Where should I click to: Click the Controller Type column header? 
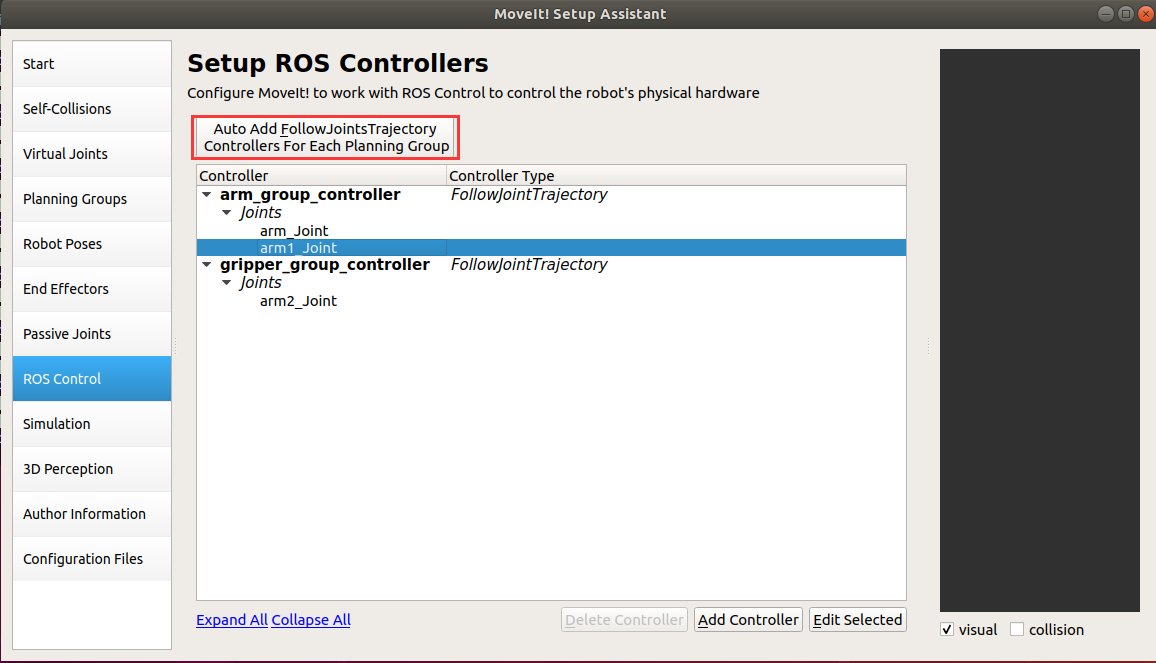point(676,176)
